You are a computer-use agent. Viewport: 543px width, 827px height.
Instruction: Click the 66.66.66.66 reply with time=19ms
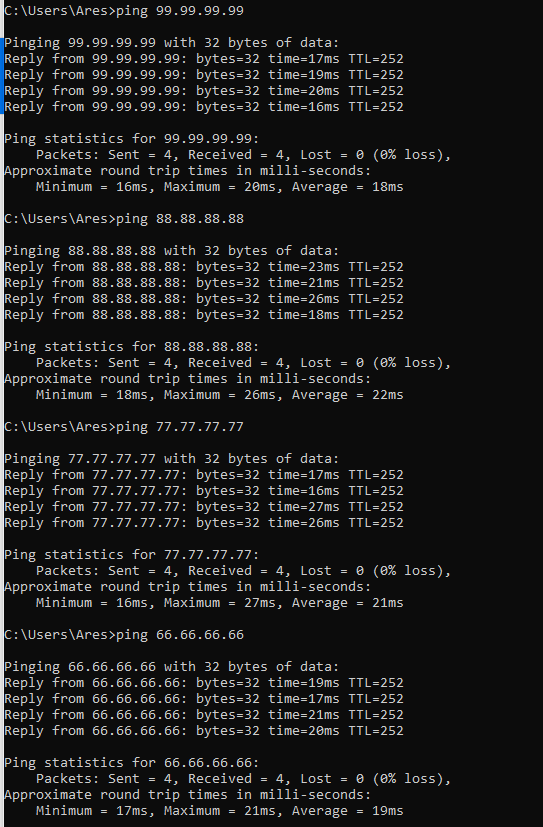coord(203,682)
